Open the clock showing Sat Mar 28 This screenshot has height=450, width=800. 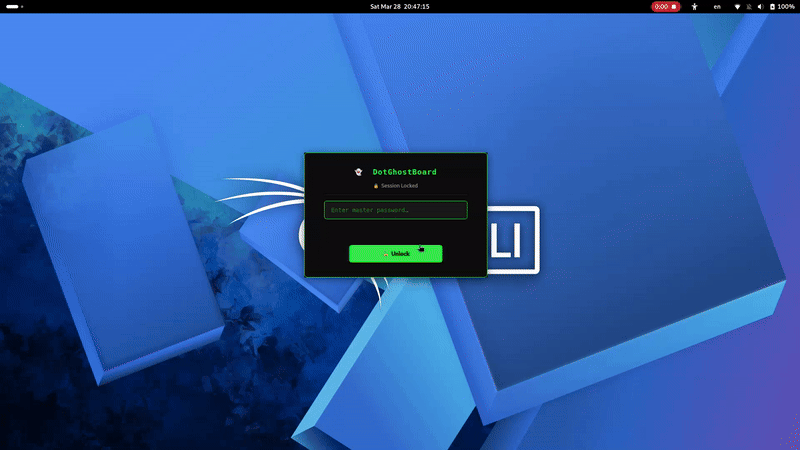coord(399,7)
